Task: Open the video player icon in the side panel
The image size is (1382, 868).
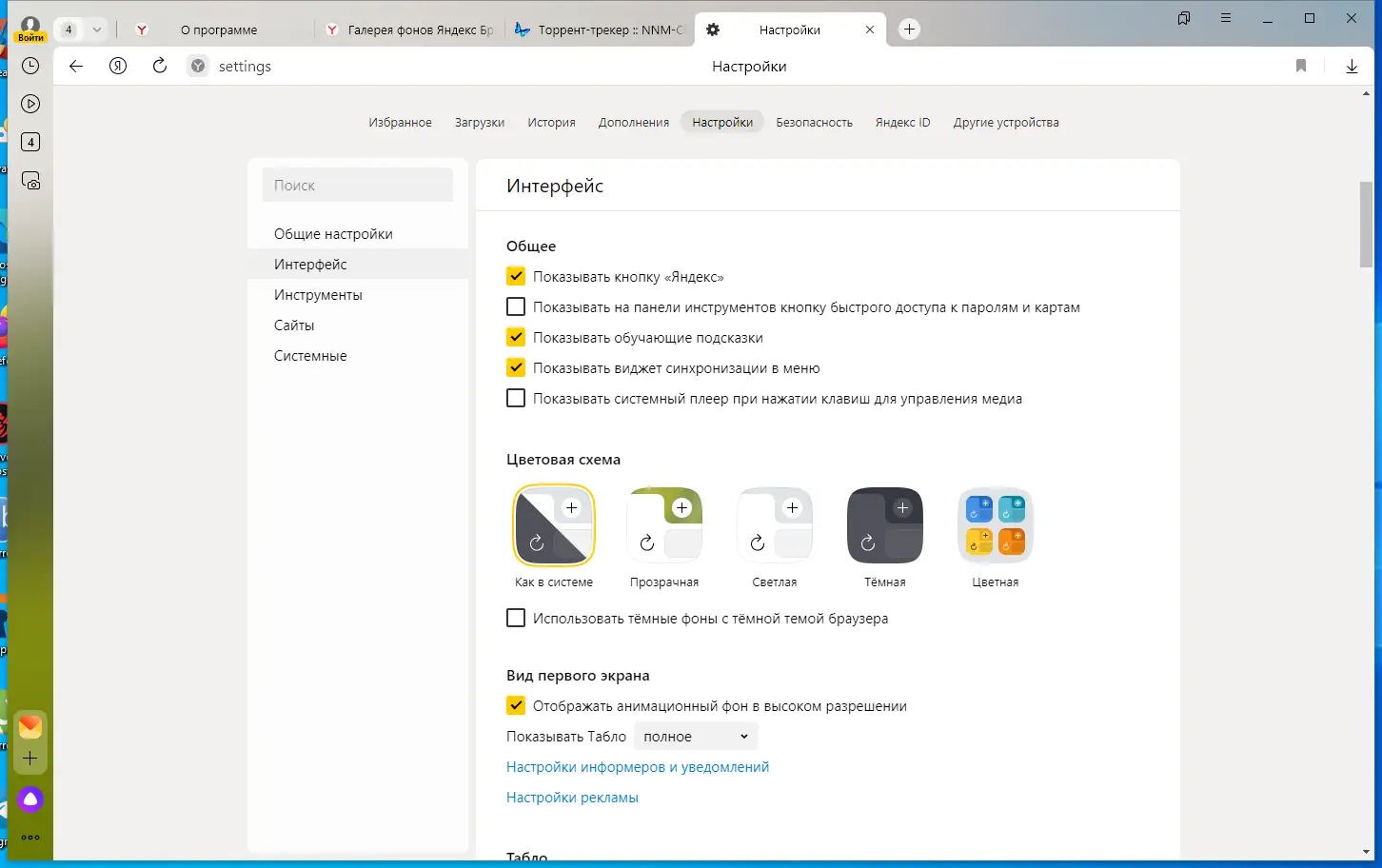Action: coord(30,104)
